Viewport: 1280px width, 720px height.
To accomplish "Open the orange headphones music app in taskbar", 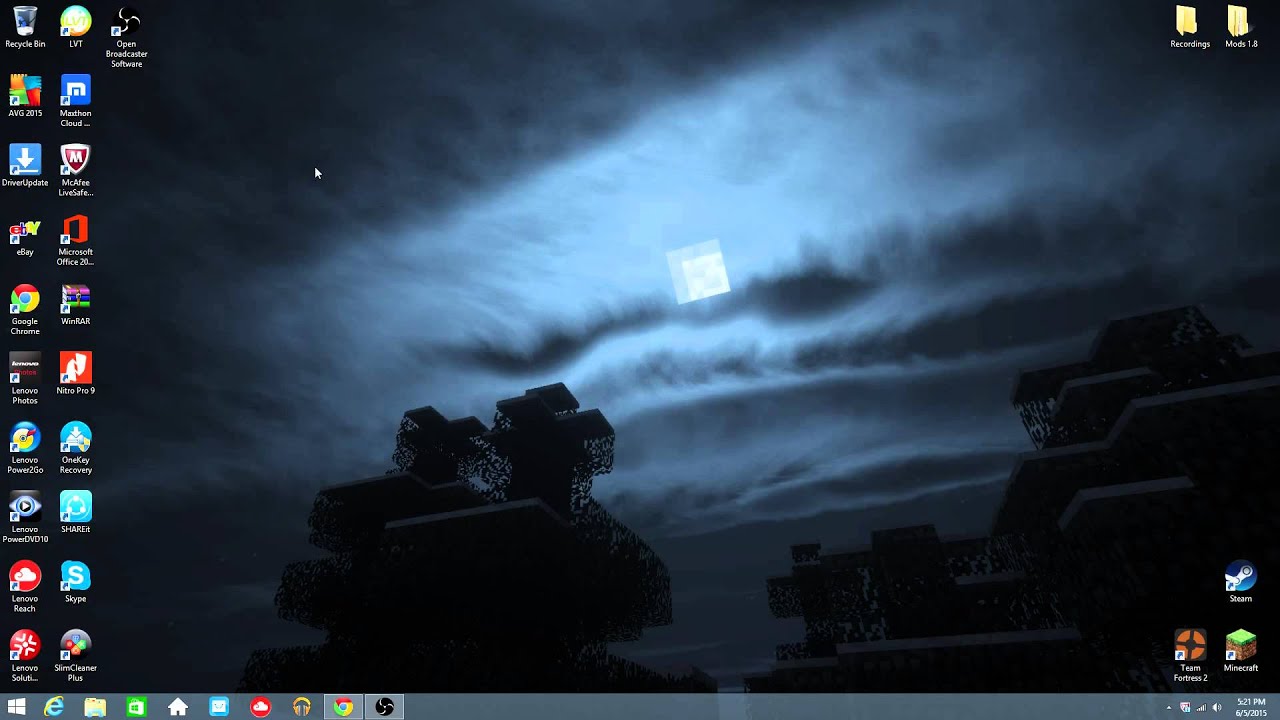I will [302, 707].
